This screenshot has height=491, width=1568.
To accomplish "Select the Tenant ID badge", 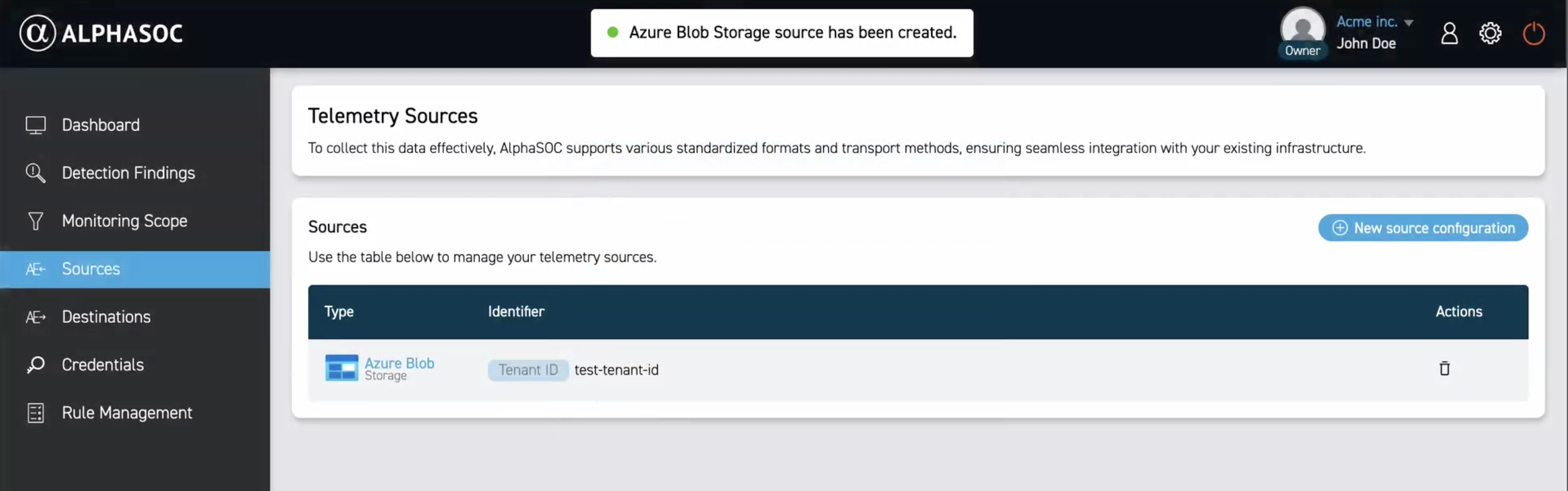I will pyautogui.click(x=527, y=369).
